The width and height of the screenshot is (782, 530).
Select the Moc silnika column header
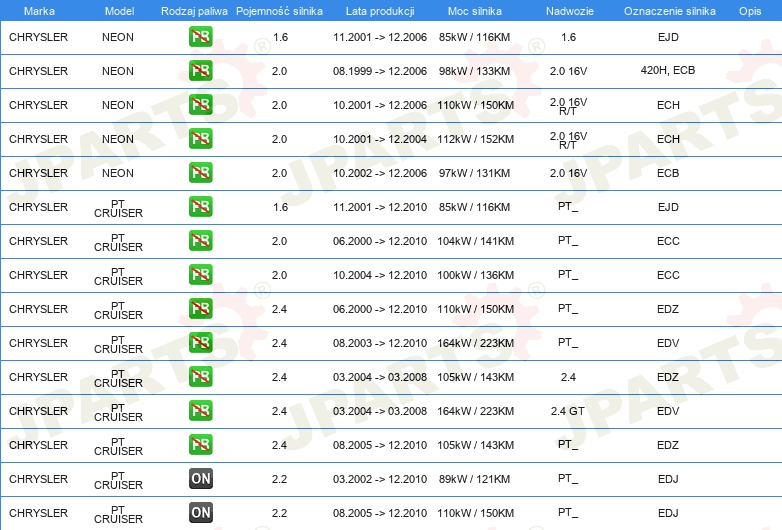pyautogui.click(x=475, y=10)
